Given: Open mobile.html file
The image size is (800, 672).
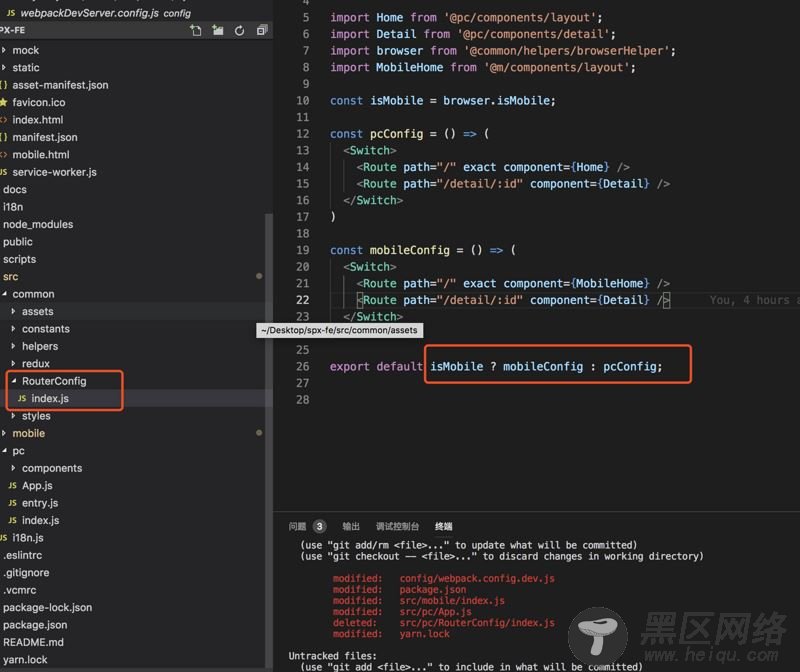Looking at the screenshot, I should tap(41, 155).
